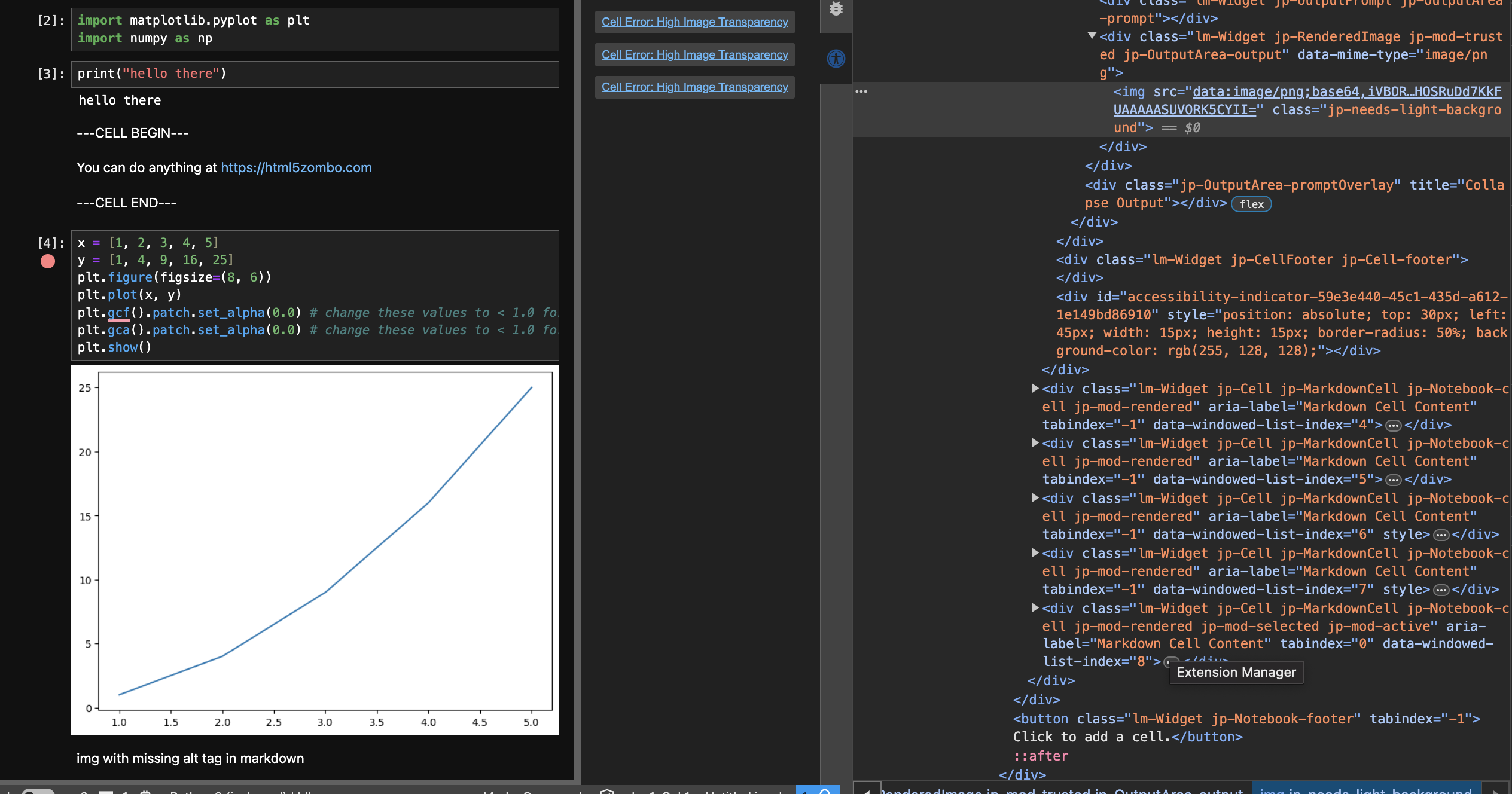Expand the Markdown cell div with list-index 7
Viewport: 1512px width, 794px height.
1035,553
